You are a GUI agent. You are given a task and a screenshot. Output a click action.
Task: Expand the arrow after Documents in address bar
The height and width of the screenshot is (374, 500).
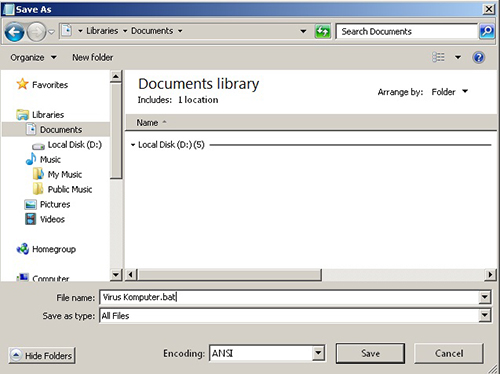coord(180,31)
